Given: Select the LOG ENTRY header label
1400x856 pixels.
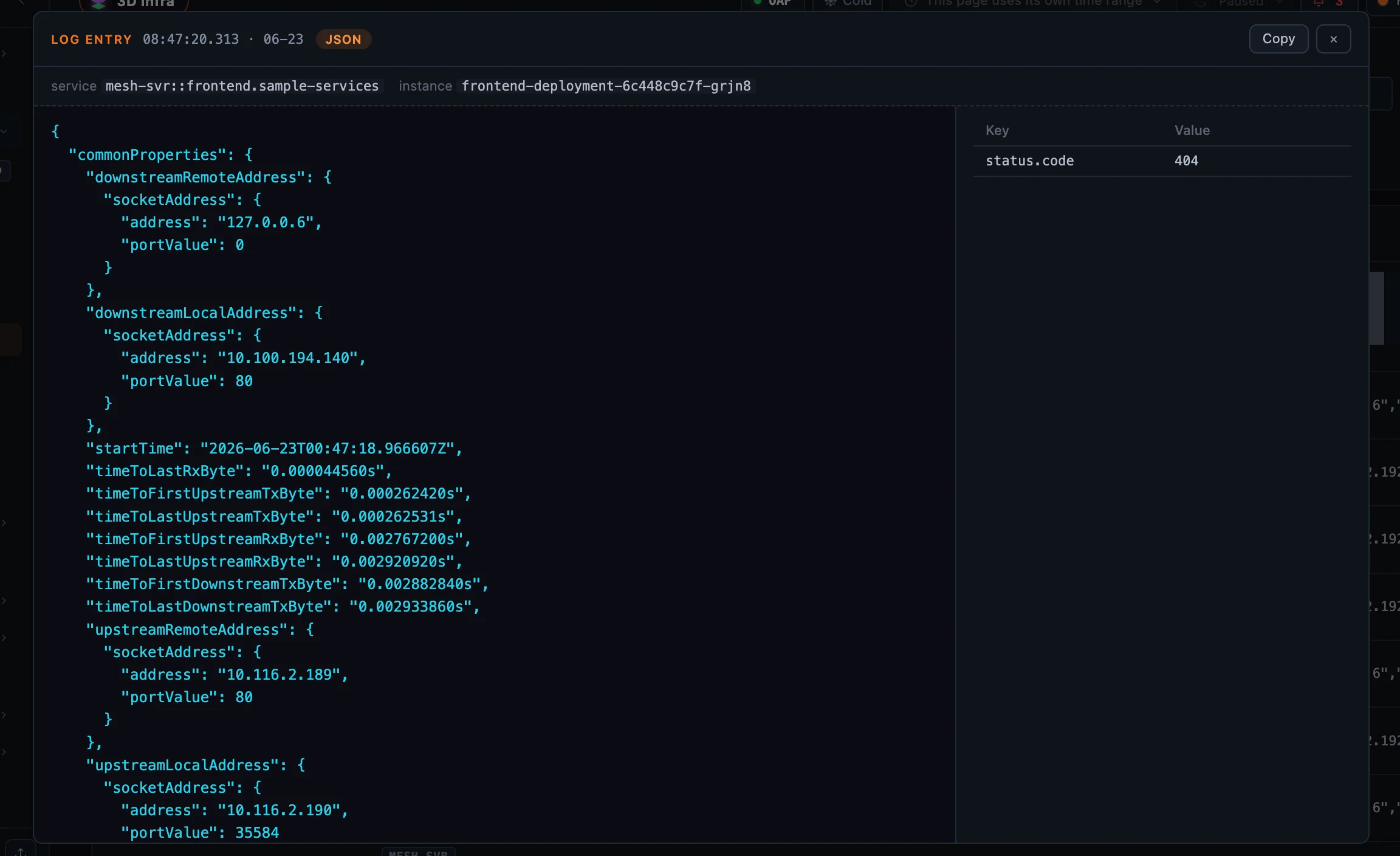Looking at the screenshot, I should (x=91, y=40).
